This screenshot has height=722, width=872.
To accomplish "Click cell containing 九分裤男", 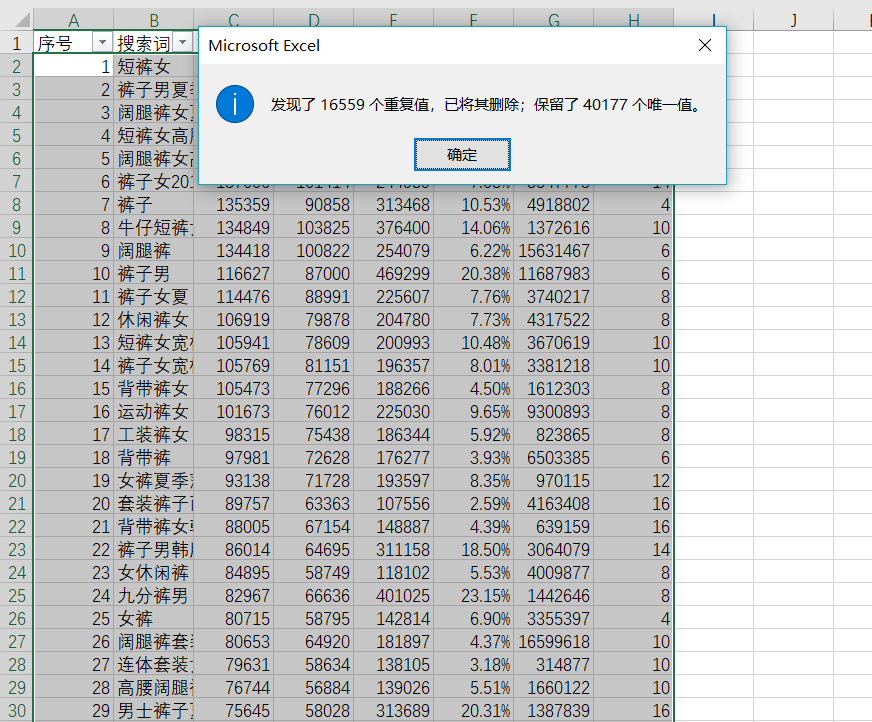I will click(x=154, y=596).
